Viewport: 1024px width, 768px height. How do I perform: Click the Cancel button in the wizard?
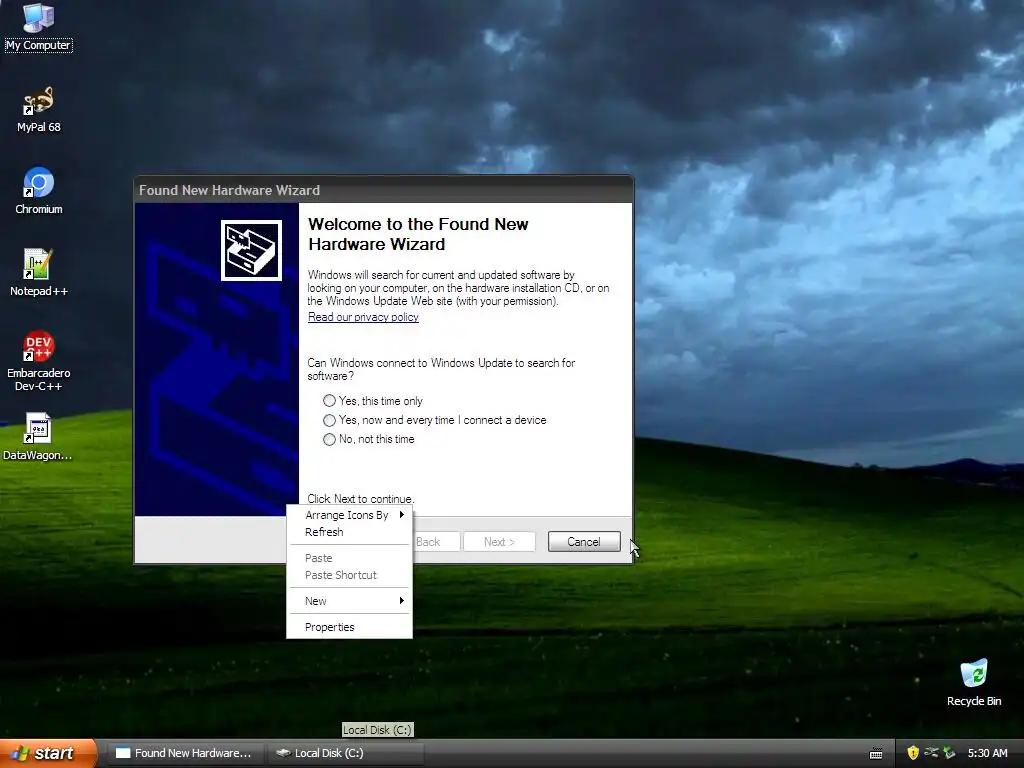coord(584,541)
